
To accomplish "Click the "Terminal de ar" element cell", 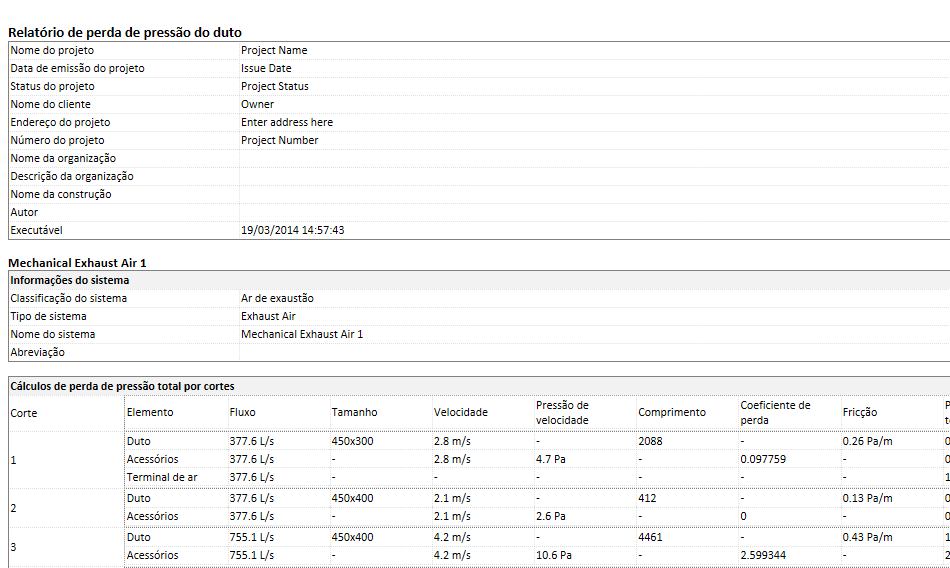I will 162,478.
